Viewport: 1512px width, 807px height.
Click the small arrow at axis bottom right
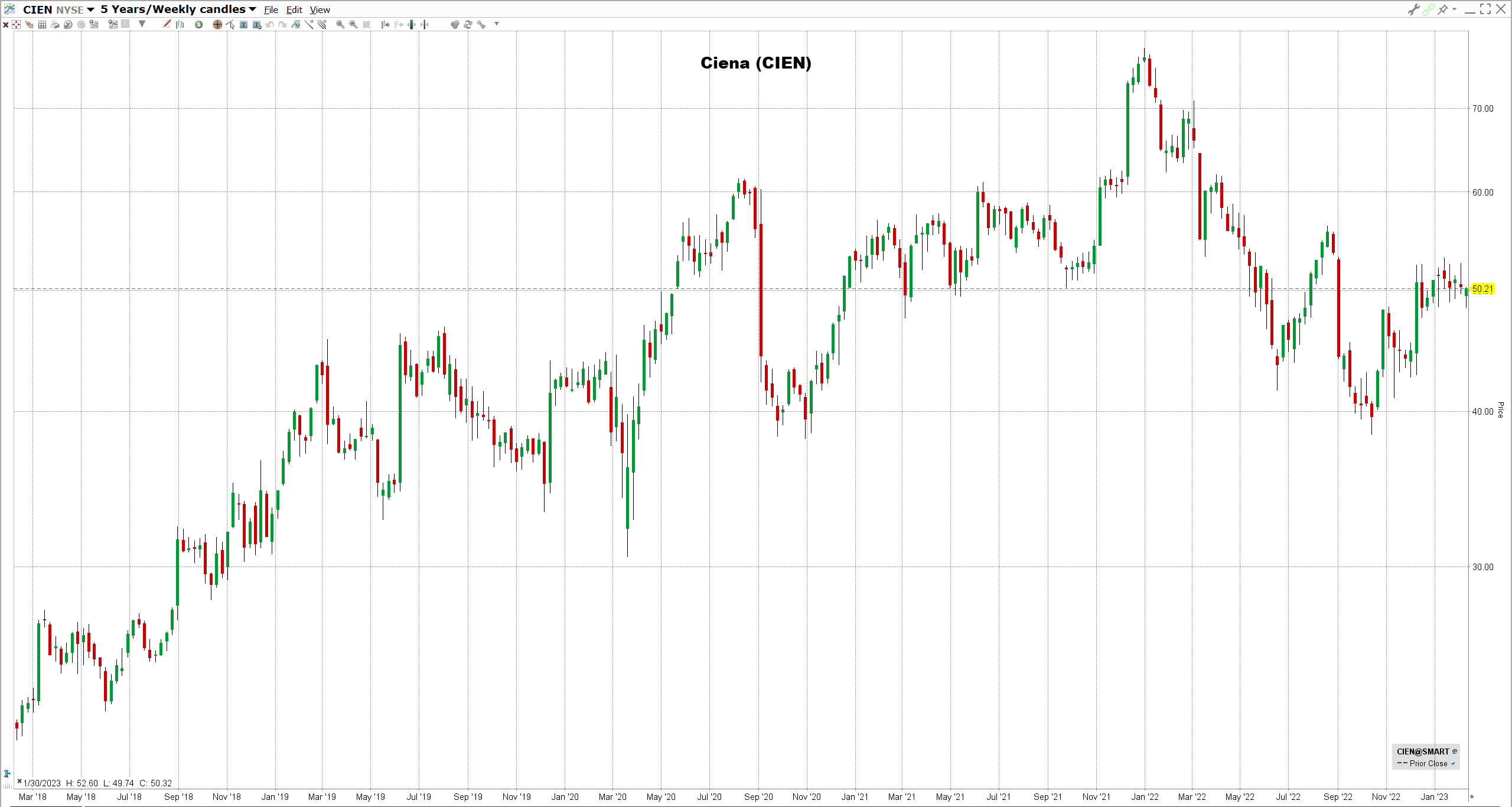1472,796
